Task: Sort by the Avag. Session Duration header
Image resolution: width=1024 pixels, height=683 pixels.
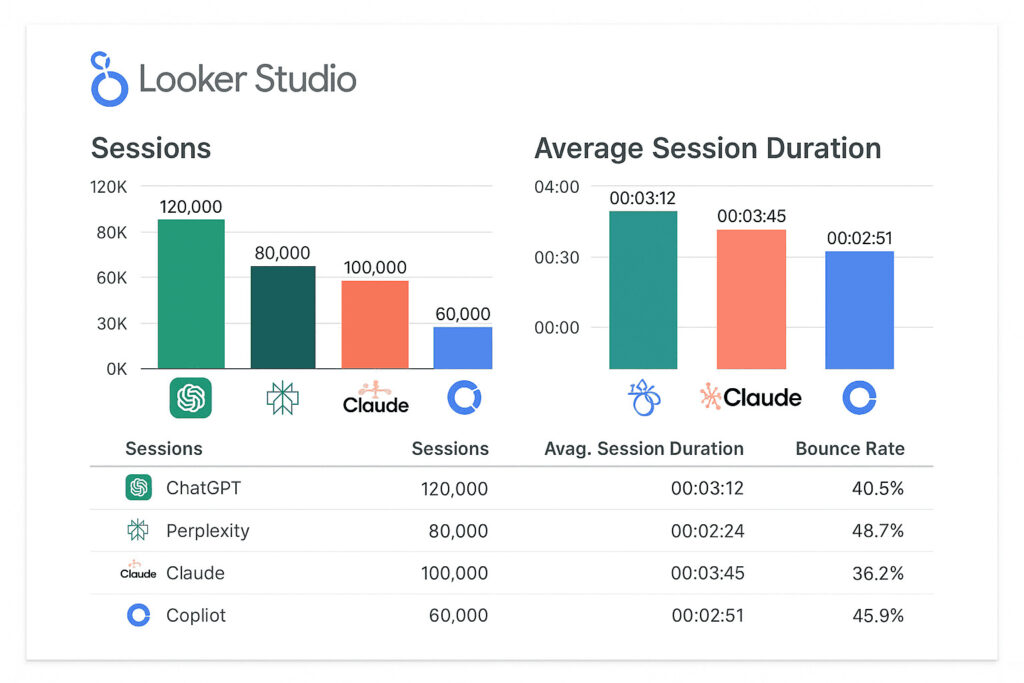Action: [x=644, y=449]
